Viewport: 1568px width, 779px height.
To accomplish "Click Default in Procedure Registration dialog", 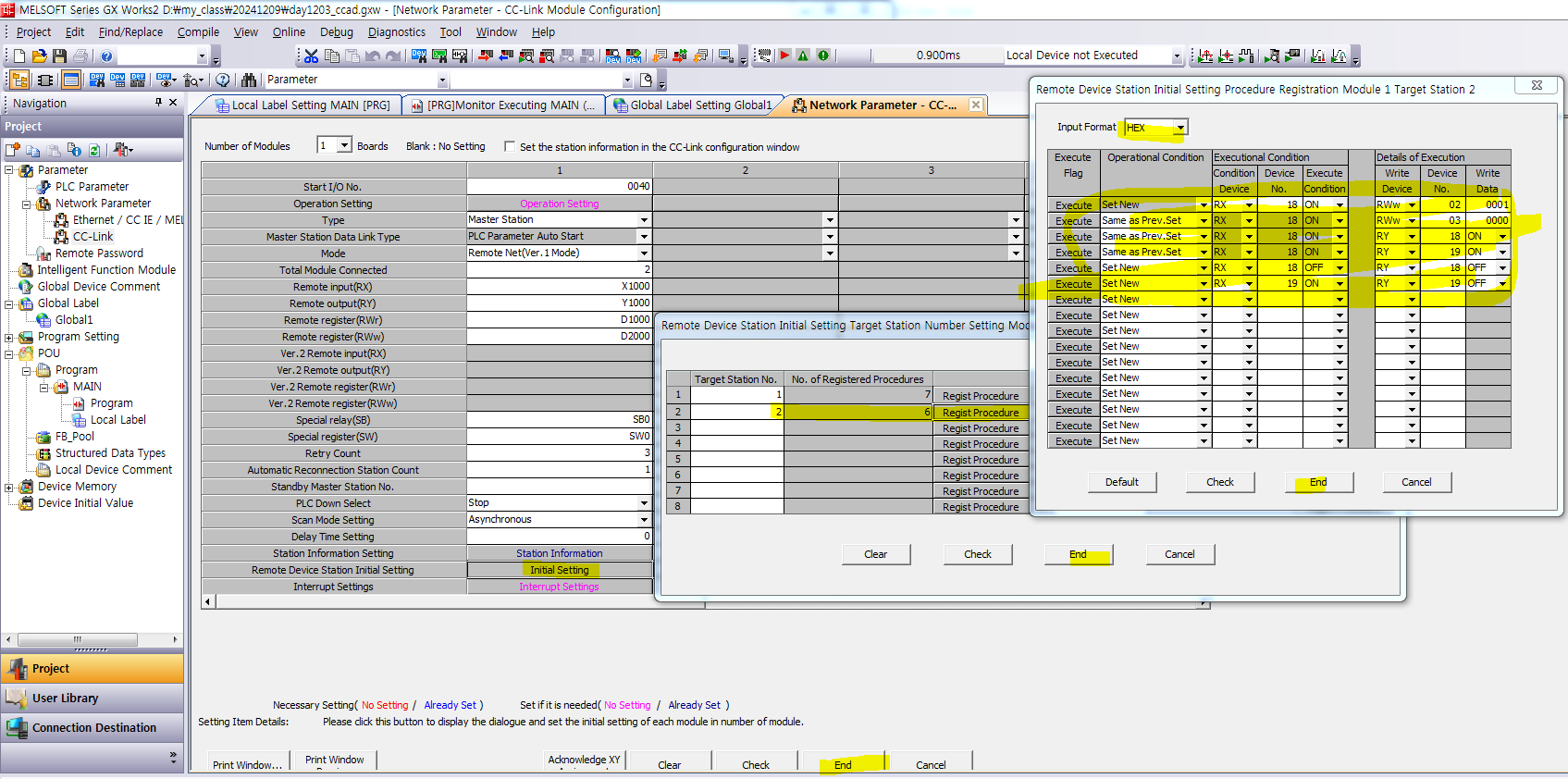I will coord(1122,482).
